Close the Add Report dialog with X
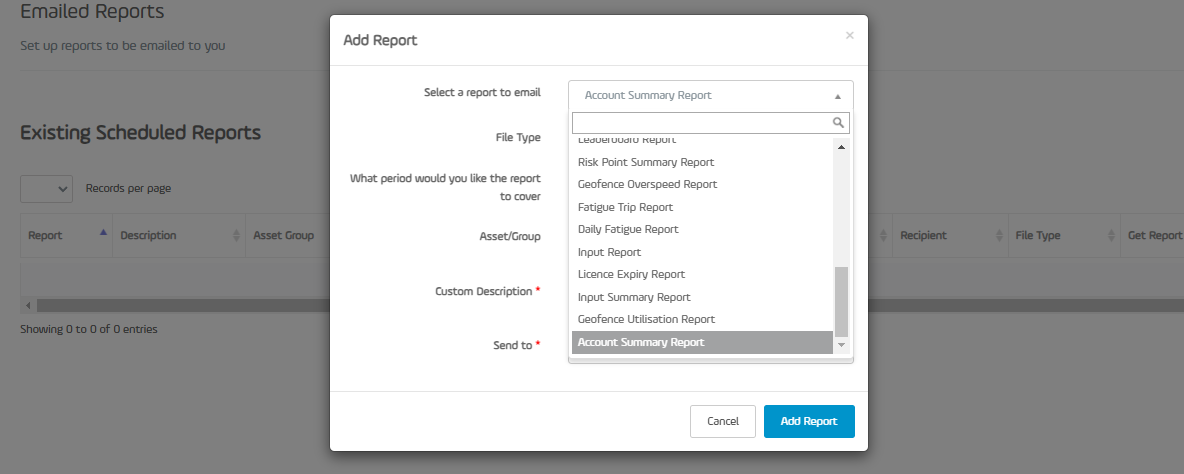 point(849,35)
